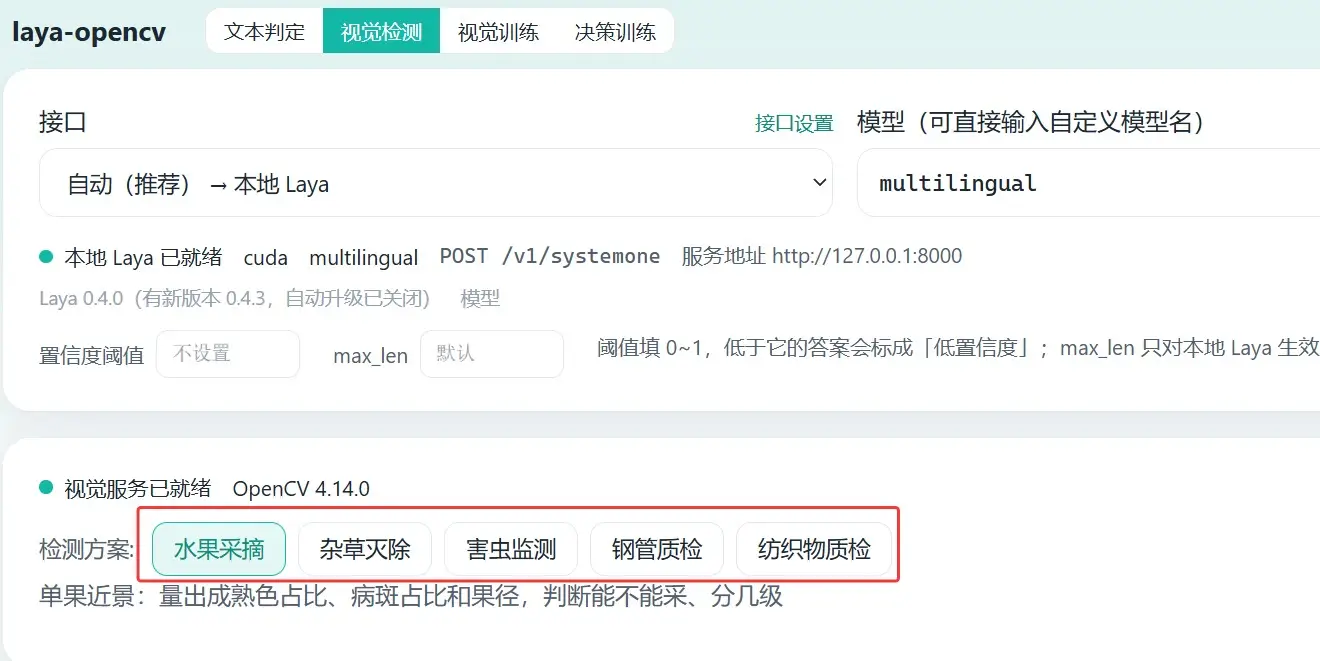The width and height of the screenshot is (1320, 661).
Task: Click the 模型 label beside the version notice
Action: coord(480,298)
